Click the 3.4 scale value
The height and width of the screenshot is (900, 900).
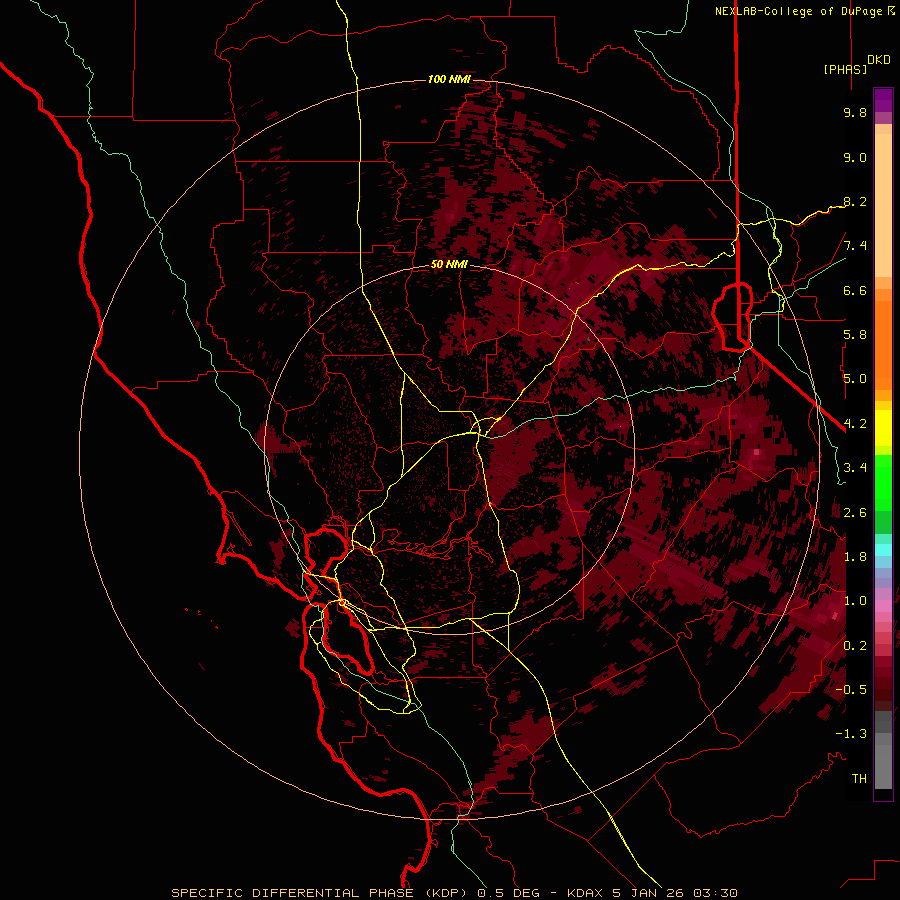click(x=855, y=468)
